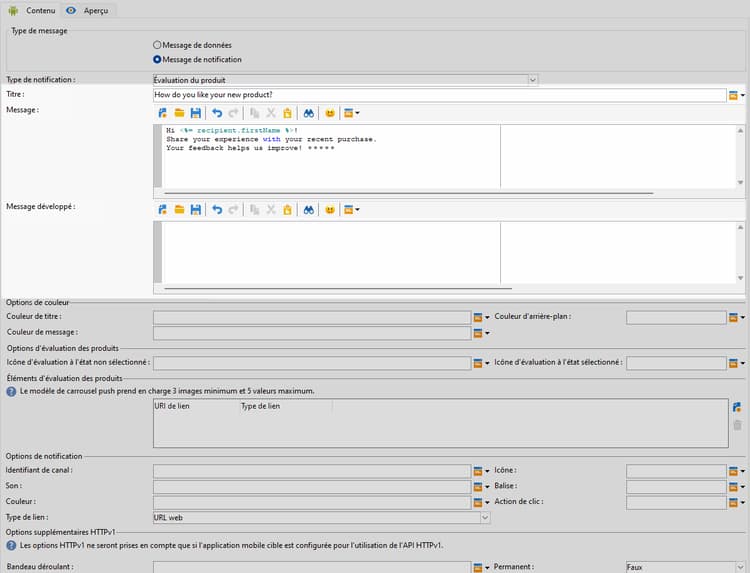Open Message développé personalization field dropdown
Image resolution: width=750 pixels, height=573 pixels.
click(352, 209)
